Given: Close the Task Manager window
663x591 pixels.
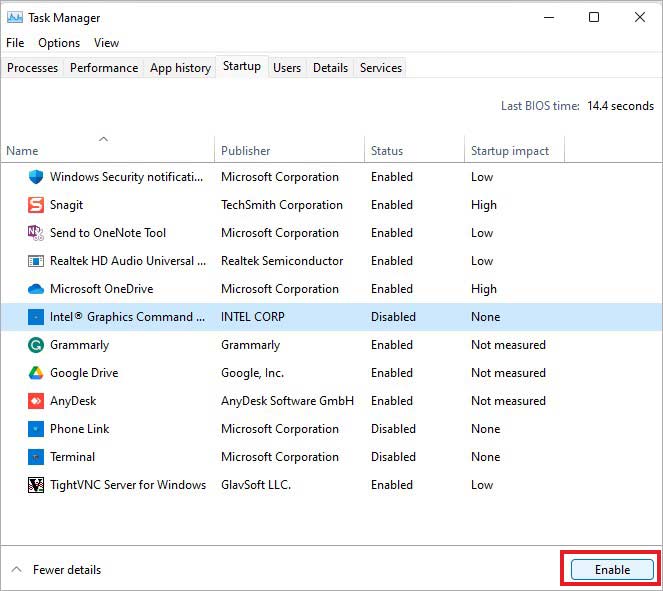Looking at the screenshot, I should click(640, 17).
